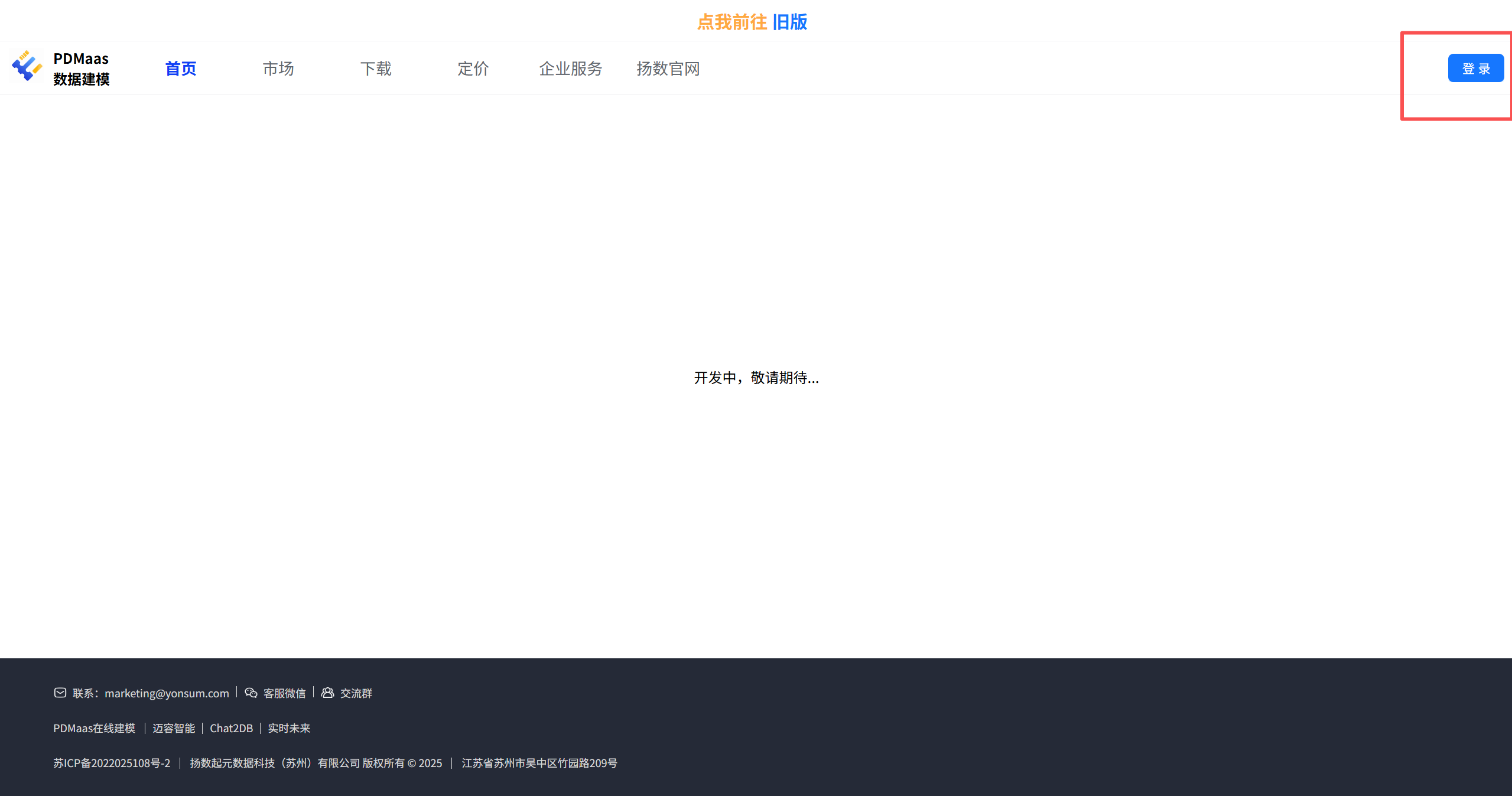Select 定价 in the navigation bar

473,69
